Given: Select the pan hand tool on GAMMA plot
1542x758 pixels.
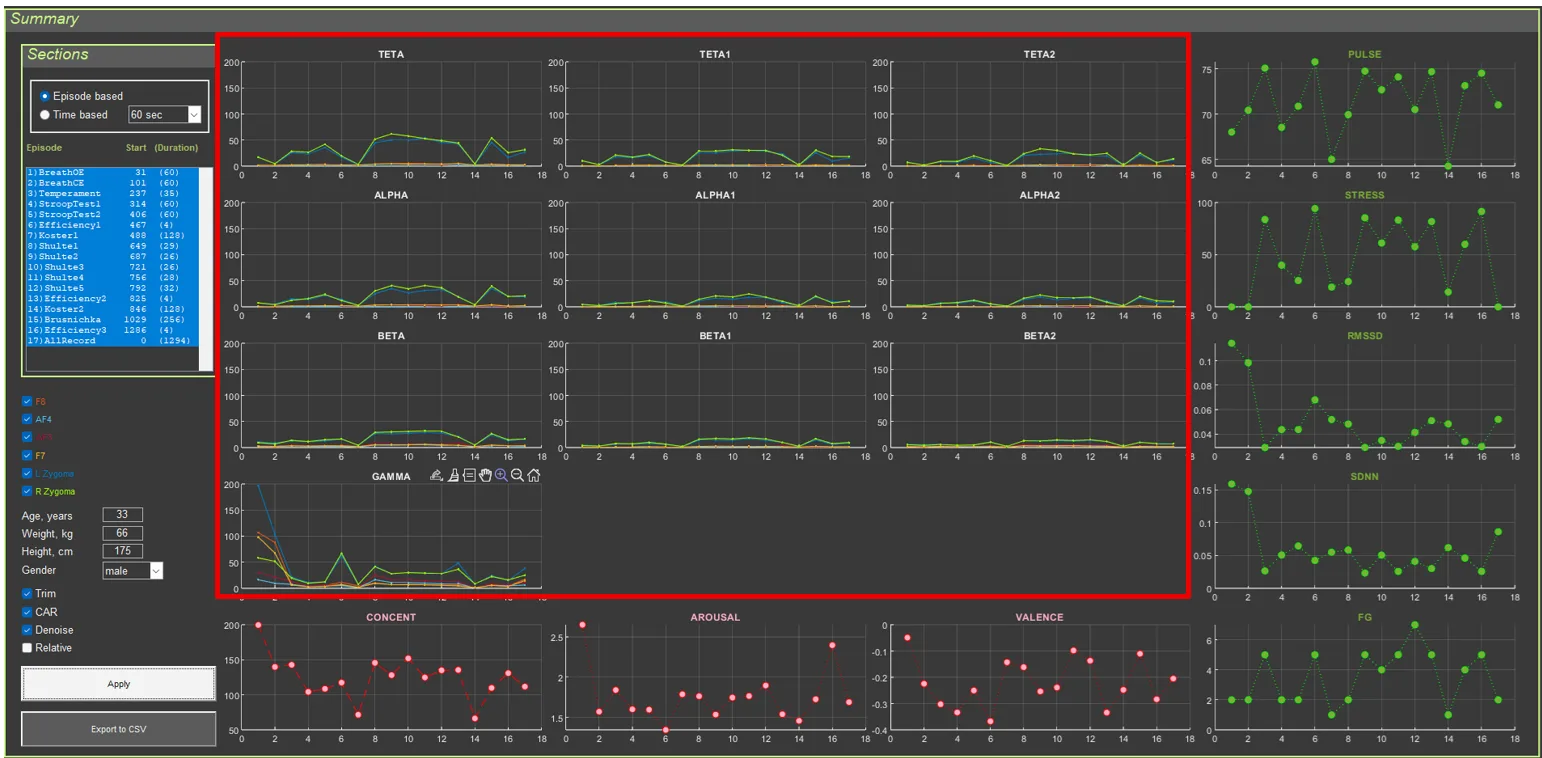Looking at the screenshot, I should pyautogui.click(x=485, y=476).
